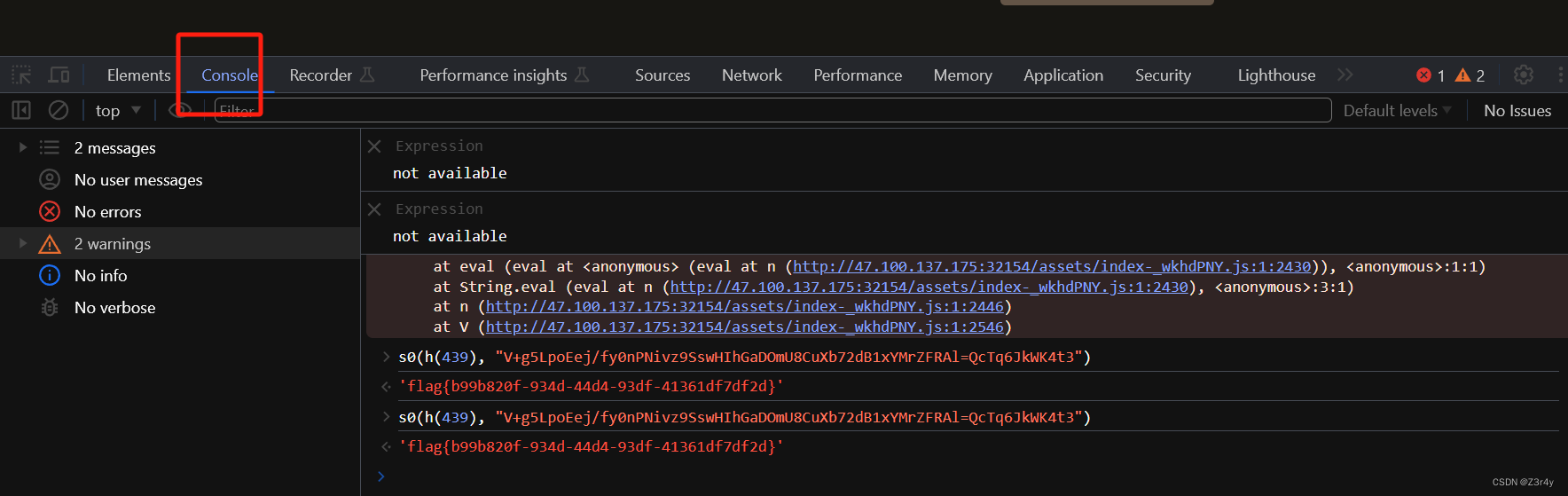This screenshot has width=1568, height=496.
Task: Click the verbose bug icon in sidebar
Action: tap(50, 307)
